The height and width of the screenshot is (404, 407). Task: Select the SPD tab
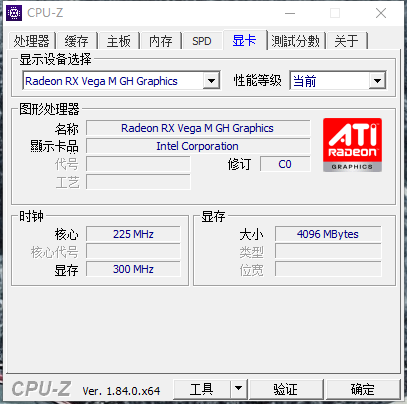(x=202, y=41)
